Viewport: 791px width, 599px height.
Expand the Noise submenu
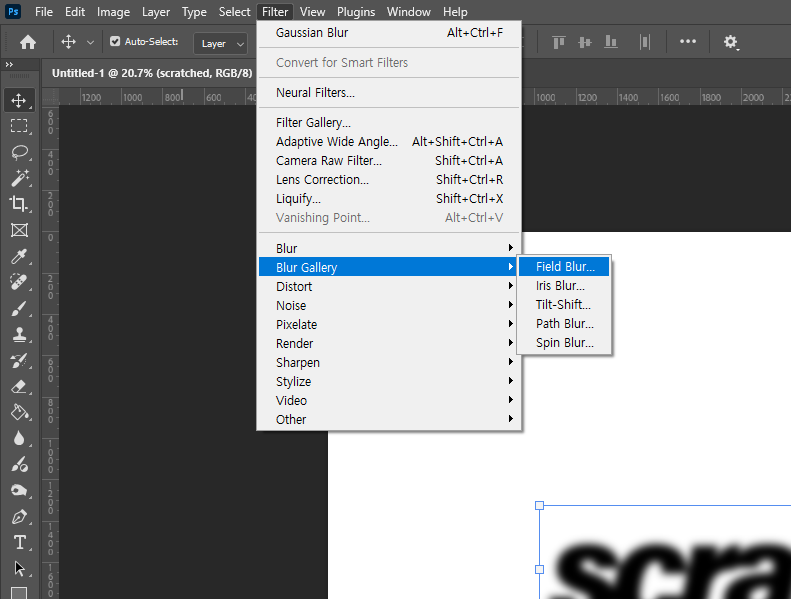[x=389, y=305]
